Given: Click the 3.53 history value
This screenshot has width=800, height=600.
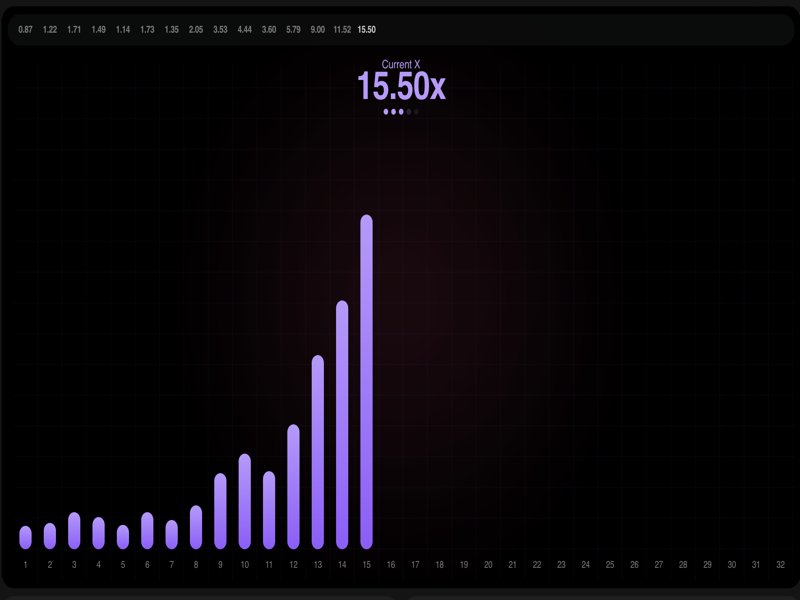Looking at the screenshot, I should click(x=220, y=30).
